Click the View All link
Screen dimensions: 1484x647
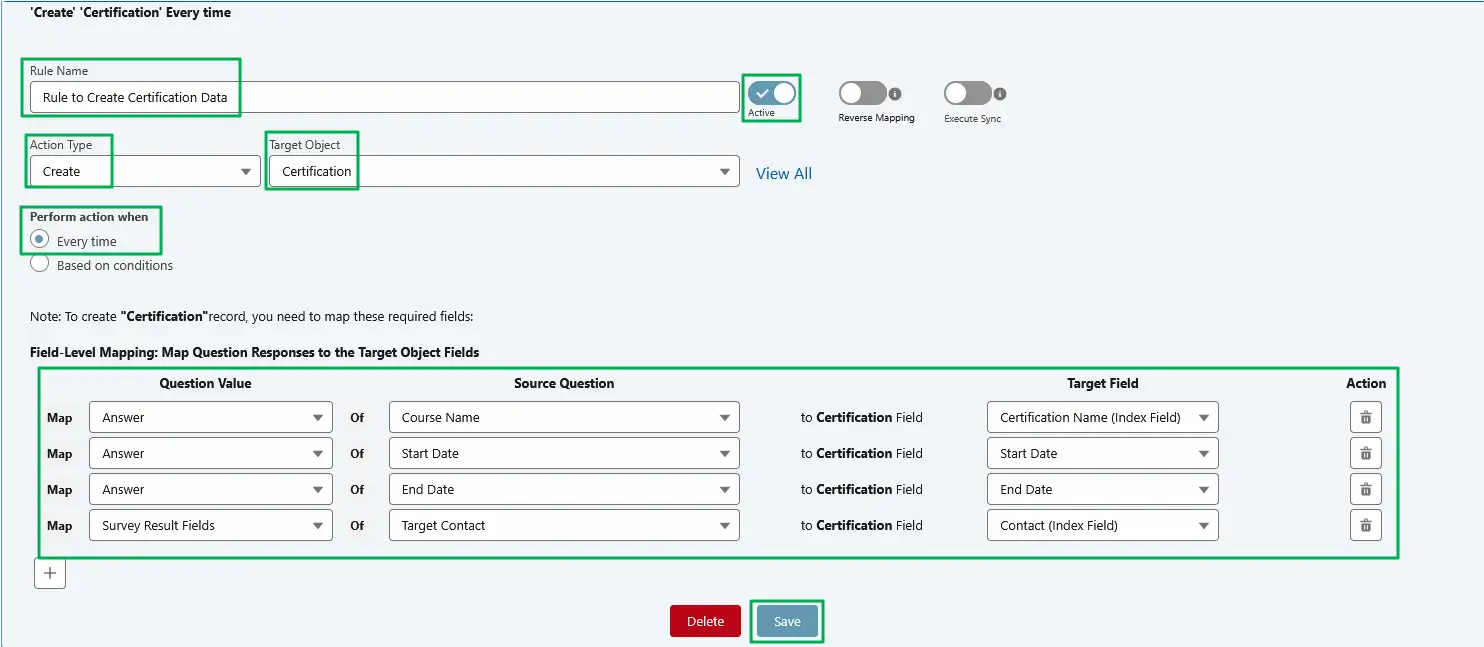click(x=784, y=173)
